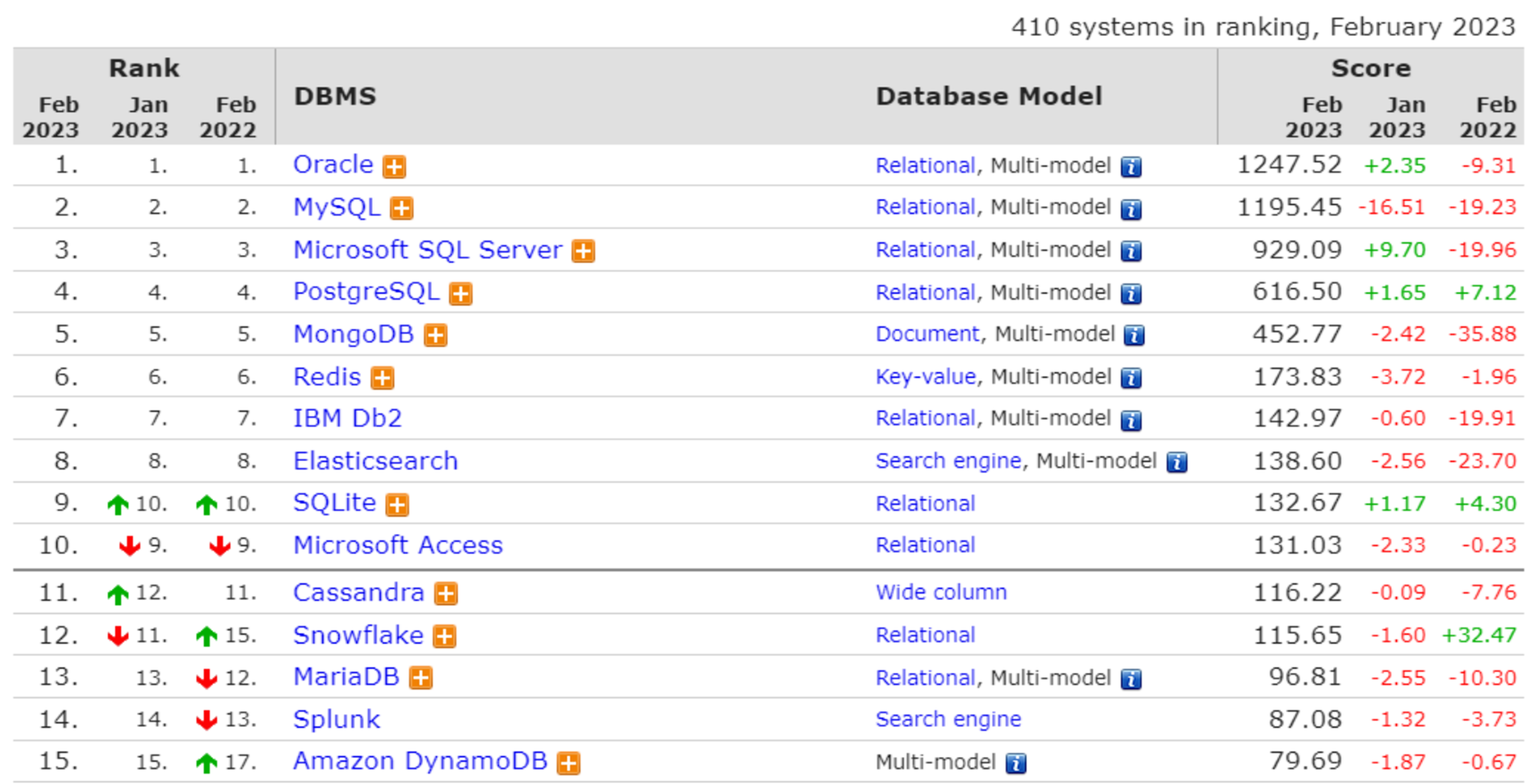This screenshot has width=1533, height=784.
Task: Click the plus icon next to SQLite
Action: [x=397, y=505]
